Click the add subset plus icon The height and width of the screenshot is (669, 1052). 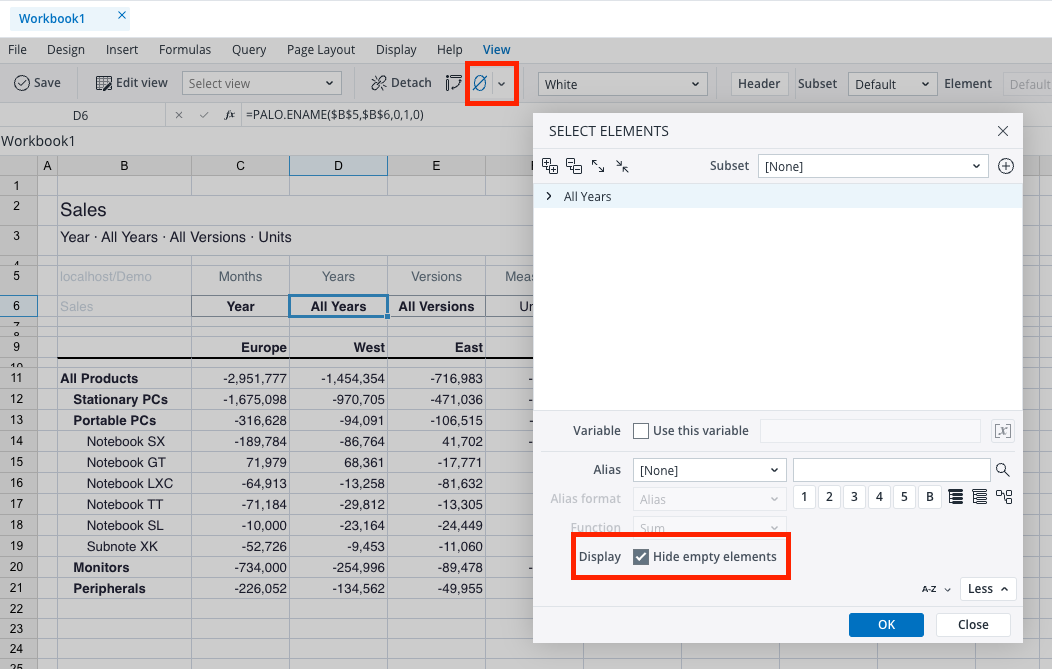1006,166
